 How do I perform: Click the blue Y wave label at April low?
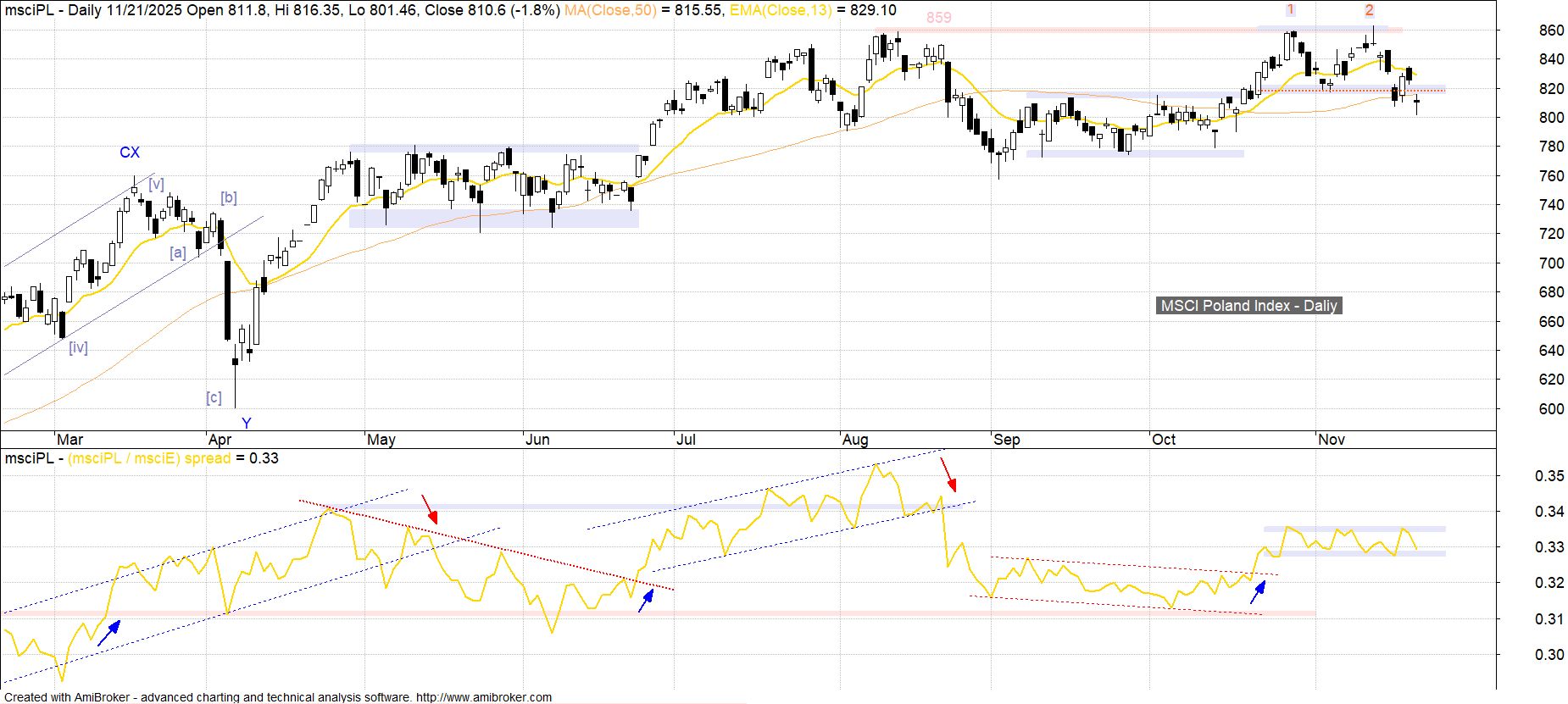(x=247, y=424)
